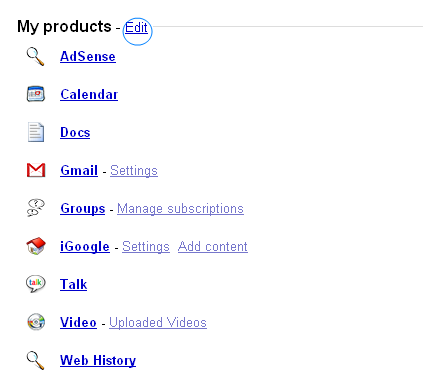This screenshot has width=430, height=387.
Task: Open Gmail Settings link
Action: tap(134, 170)
